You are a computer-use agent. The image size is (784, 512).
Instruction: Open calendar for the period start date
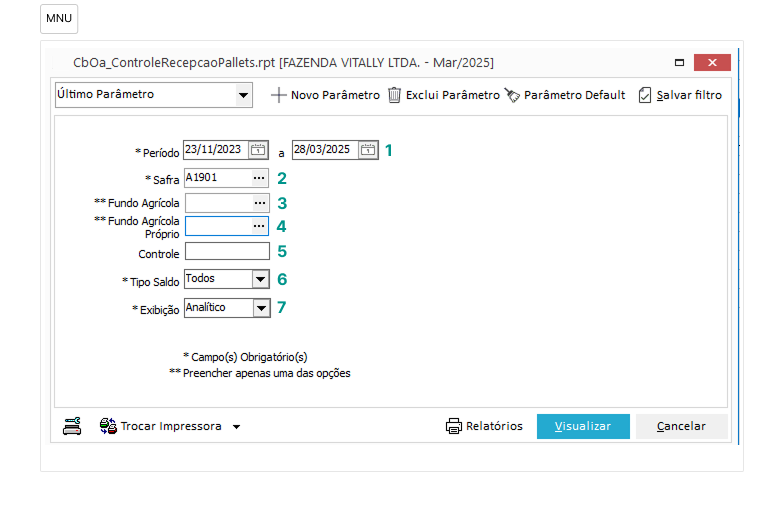pyautogui.click(x=258, y=150)
